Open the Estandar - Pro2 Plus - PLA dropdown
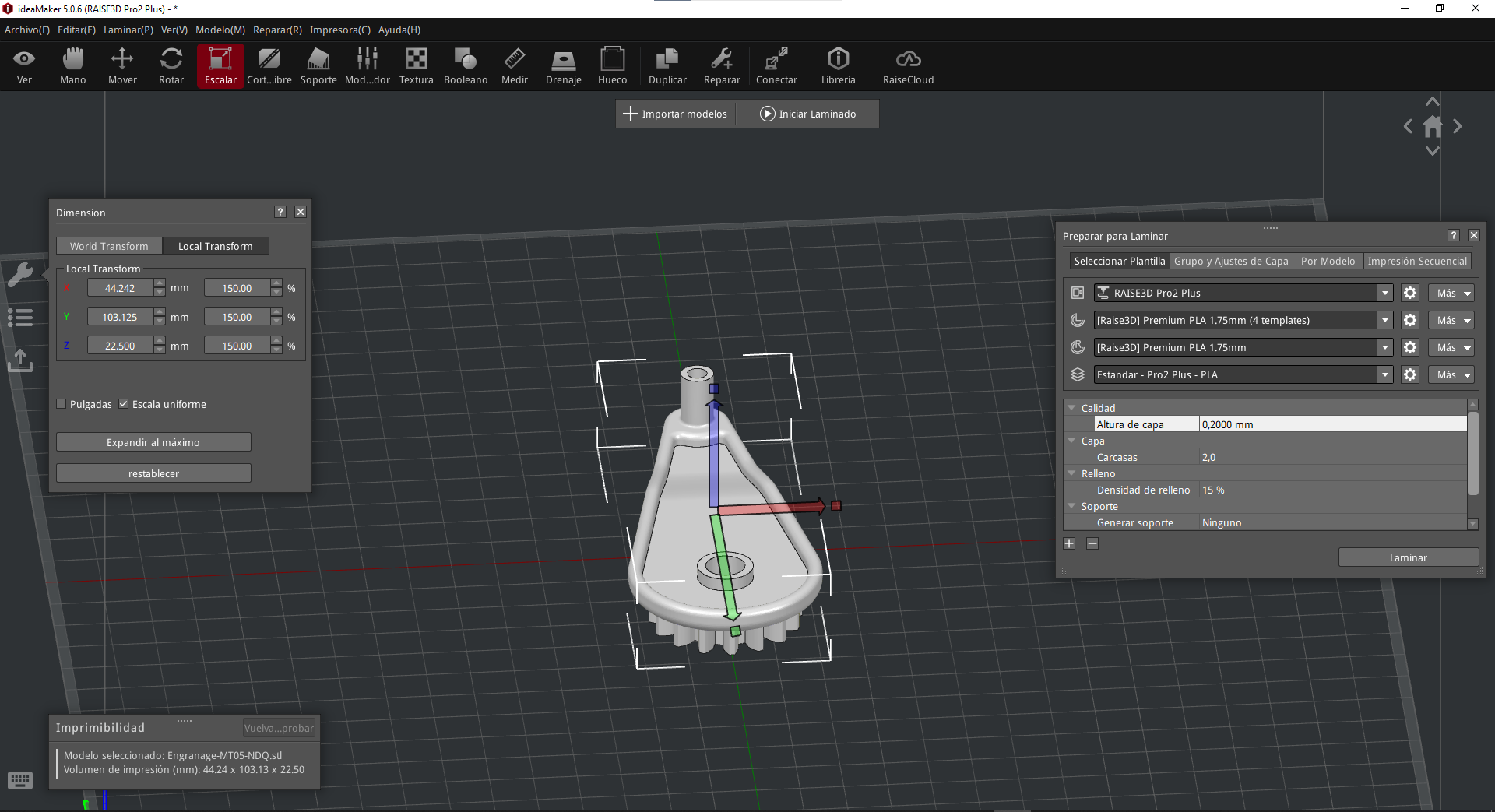Image resolution: width=1495 pixels, height=812 pixels. click(x=1385, y=374)
